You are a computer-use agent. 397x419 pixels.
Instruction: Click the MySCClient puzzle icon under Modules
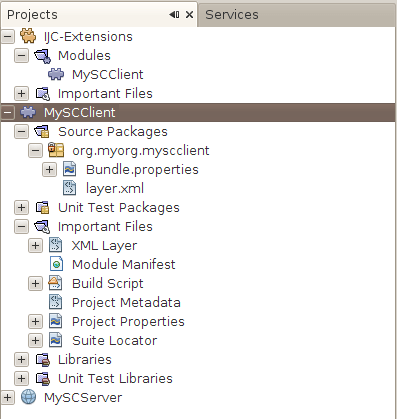56,74
